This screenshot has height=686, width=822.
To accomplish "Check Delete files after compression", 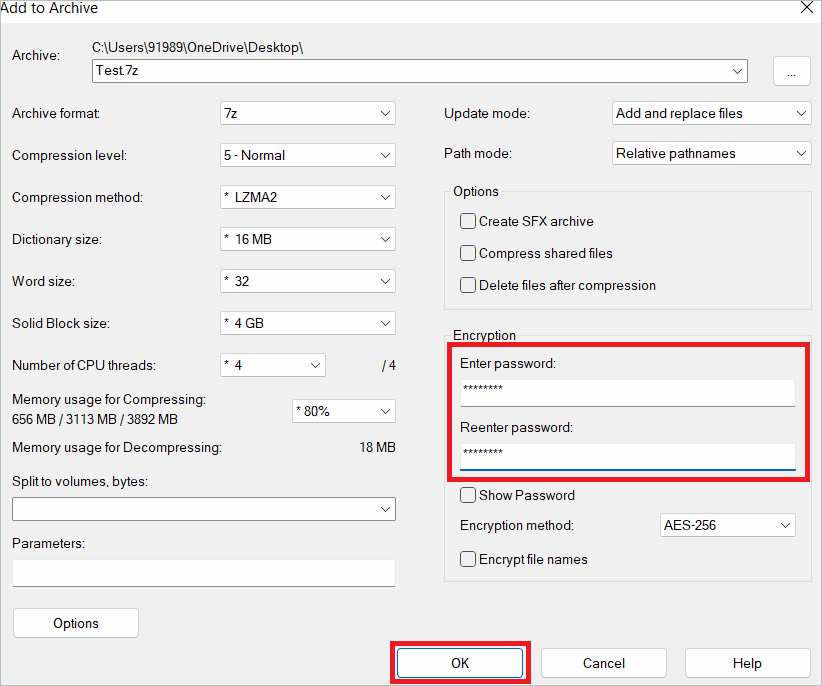I will click(468, 285).
